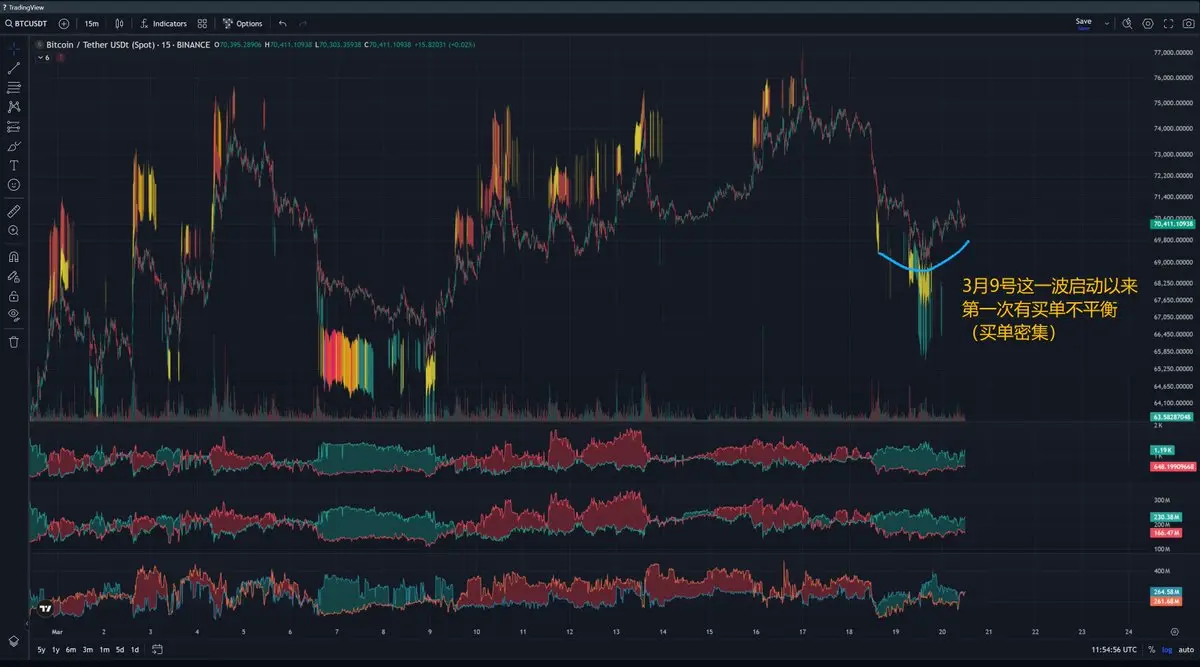This screenshot has height=667, width=1200.
Task: Toggle stay in drawing mode
Action: point(14,276)
